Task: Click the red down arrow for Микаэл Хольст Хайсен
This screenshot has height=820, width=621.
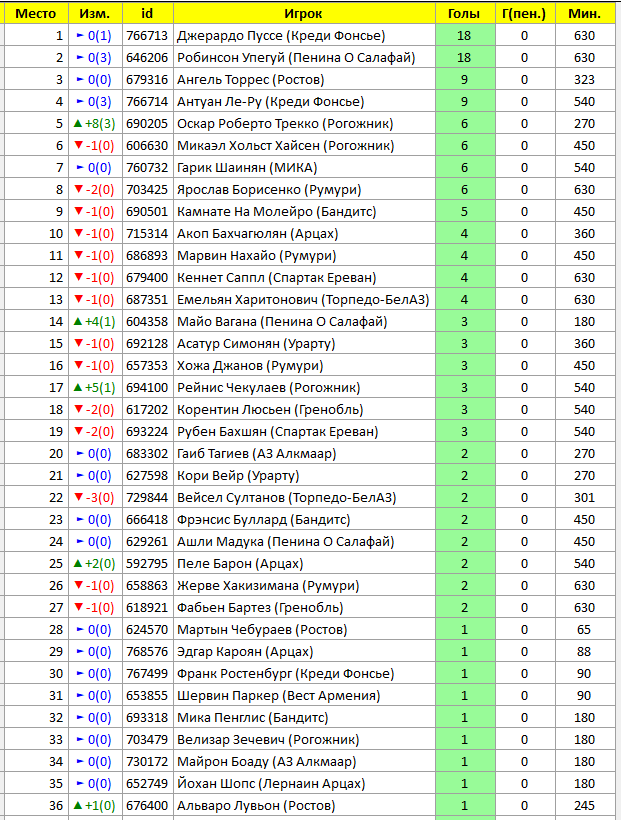Action: tap(78, 145)
